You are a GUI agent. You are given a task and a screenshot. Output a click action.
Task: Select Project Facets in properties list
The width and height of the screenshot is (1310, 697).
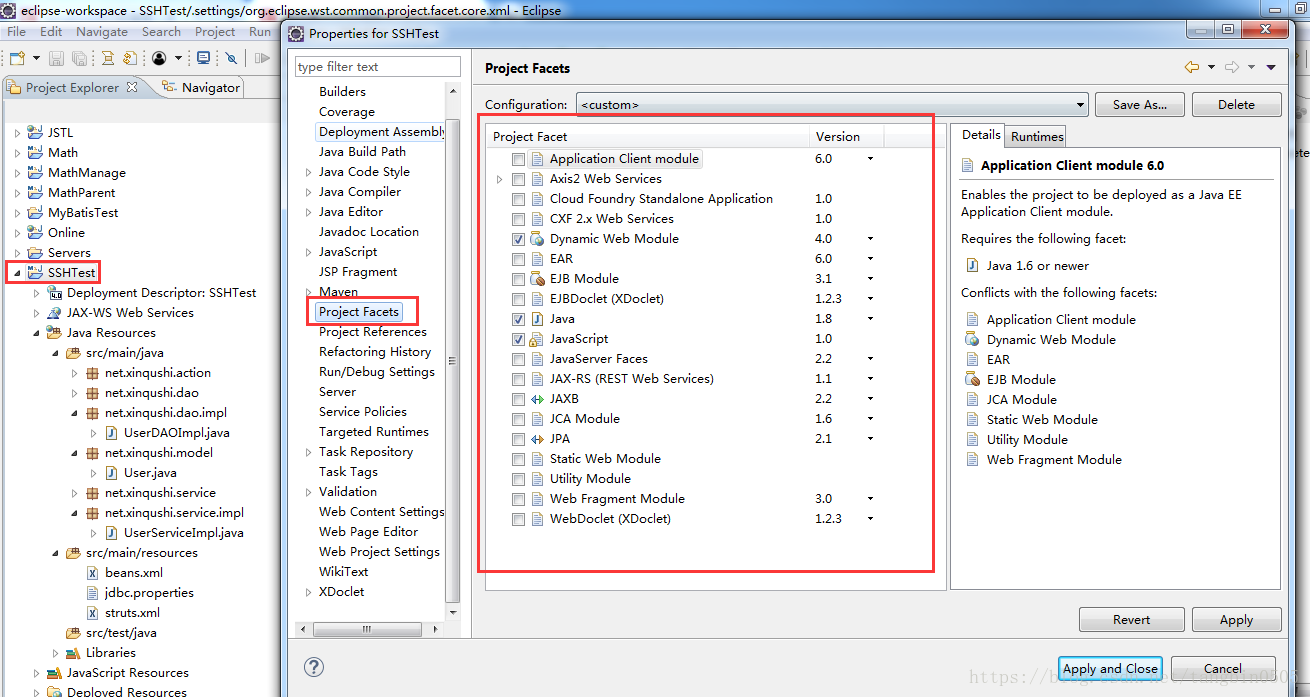(359, 312)
